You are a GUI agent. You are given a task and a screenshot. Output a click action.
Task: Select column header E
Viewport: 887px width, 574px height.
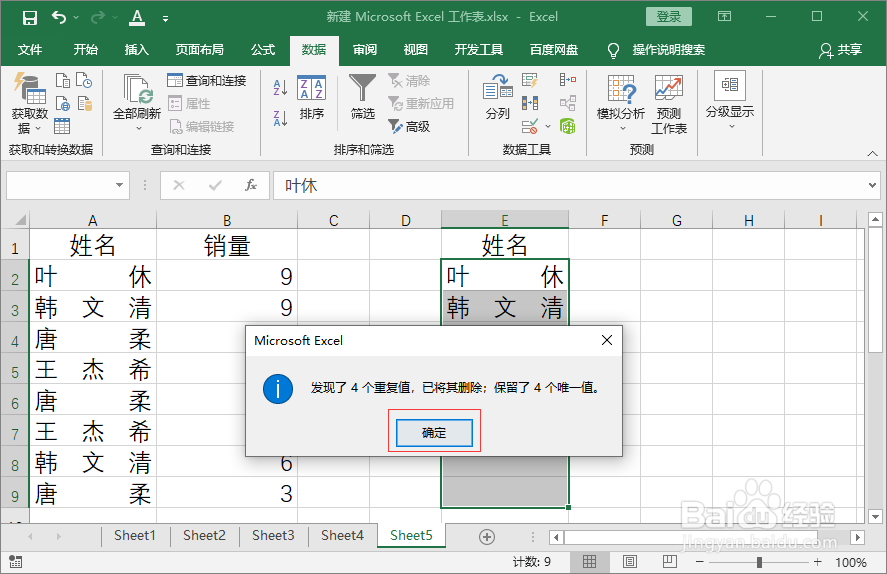(505, 220)
